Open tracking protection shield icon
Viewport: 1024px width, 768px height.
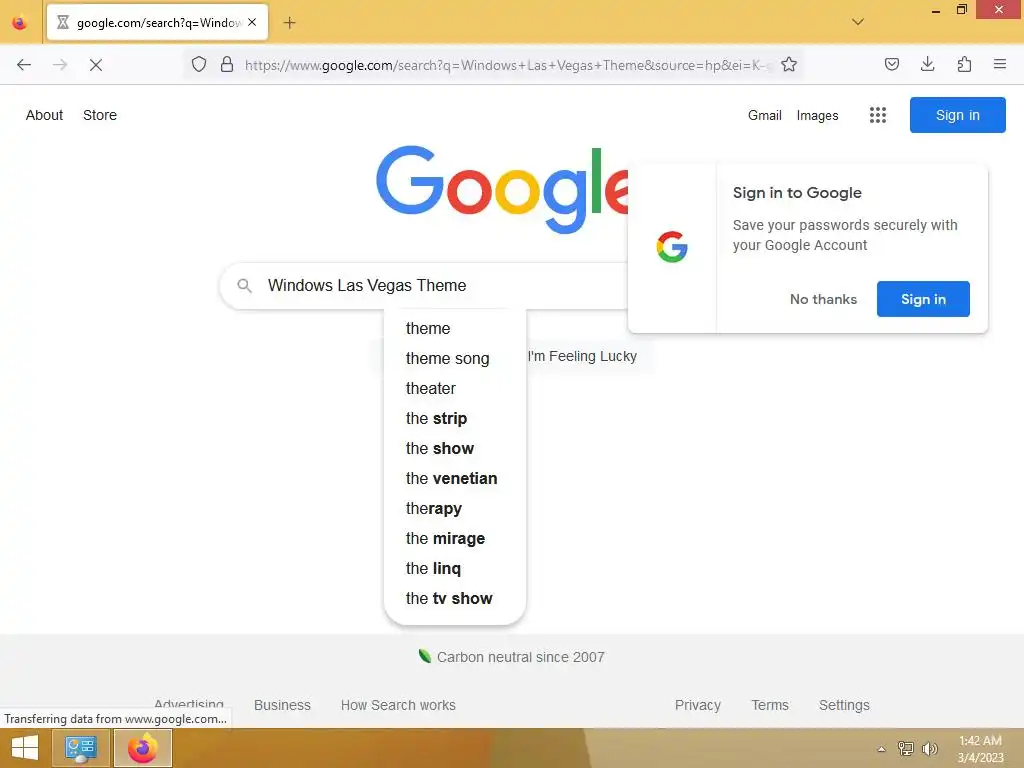(x=199, y=64)
